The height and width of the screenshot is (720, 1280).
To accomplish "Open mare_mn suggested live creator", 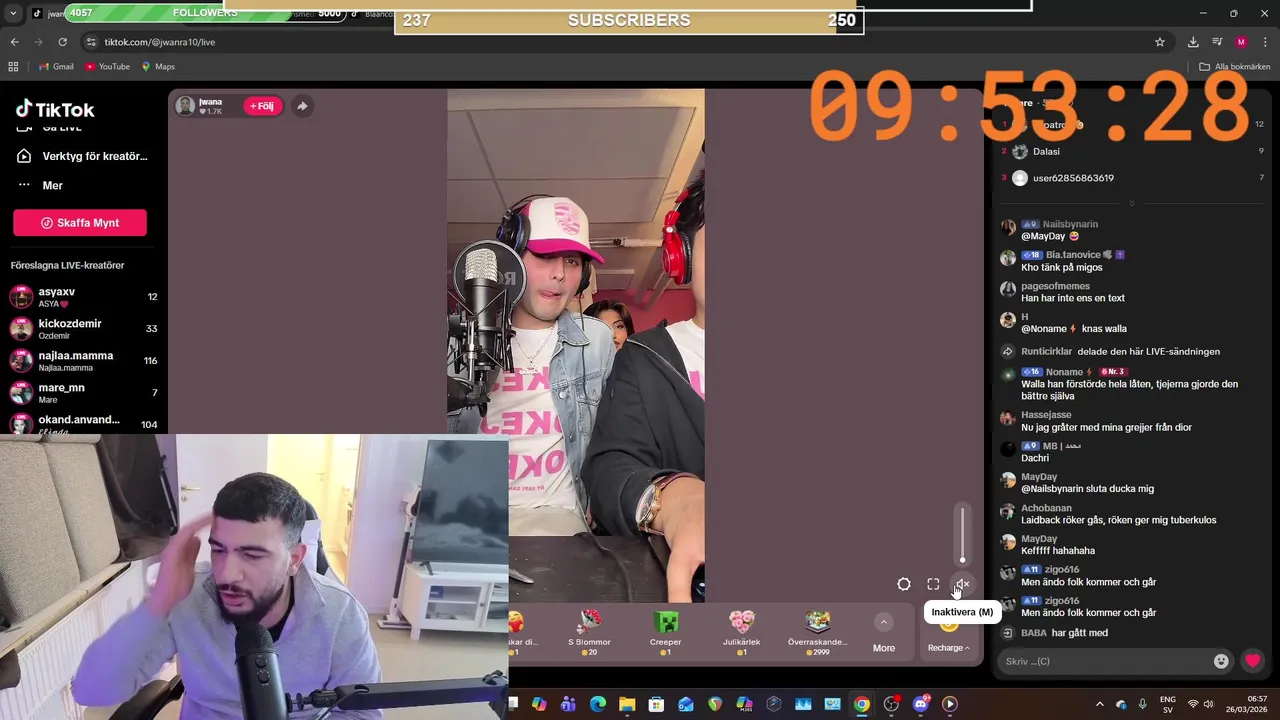I will pos(83,393).
